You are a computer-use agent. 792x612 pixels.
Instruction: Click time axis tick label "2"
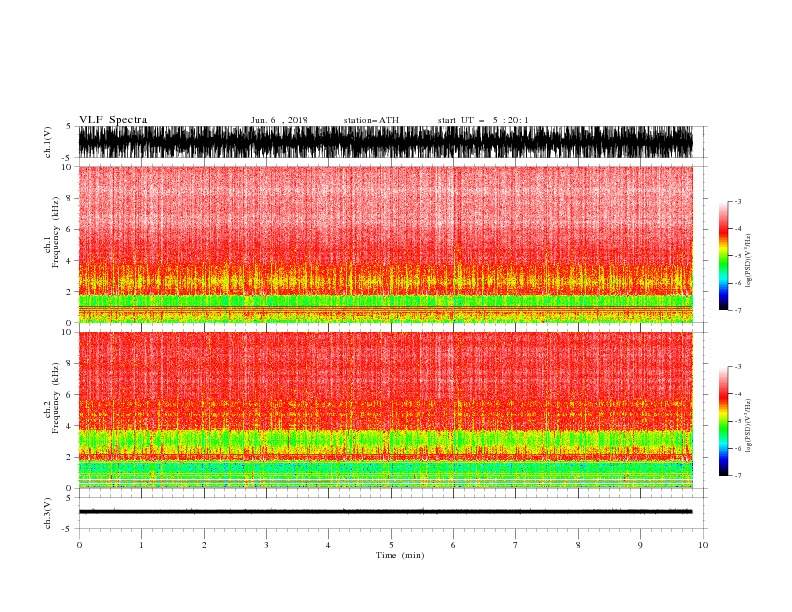tap(204, 545)
